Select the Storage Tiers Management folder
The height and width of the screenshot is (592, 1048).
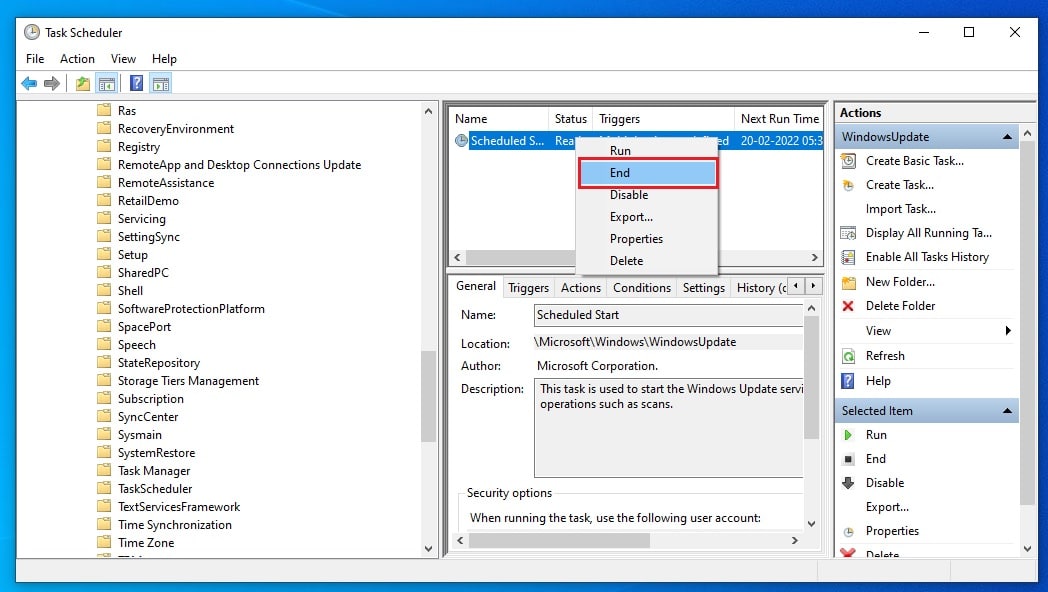[188, 381]
